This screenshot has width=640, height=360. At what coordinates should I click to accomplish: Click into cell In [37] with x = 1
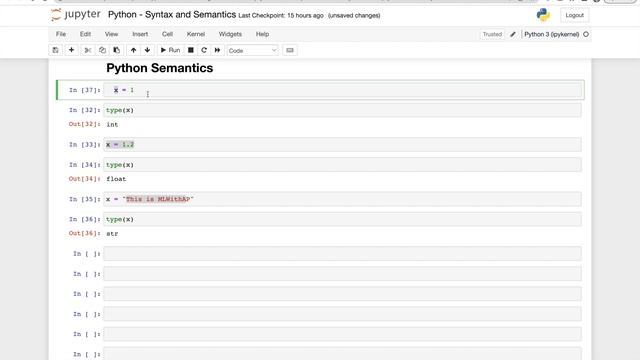pyautogui.click(x=342, y=90)
